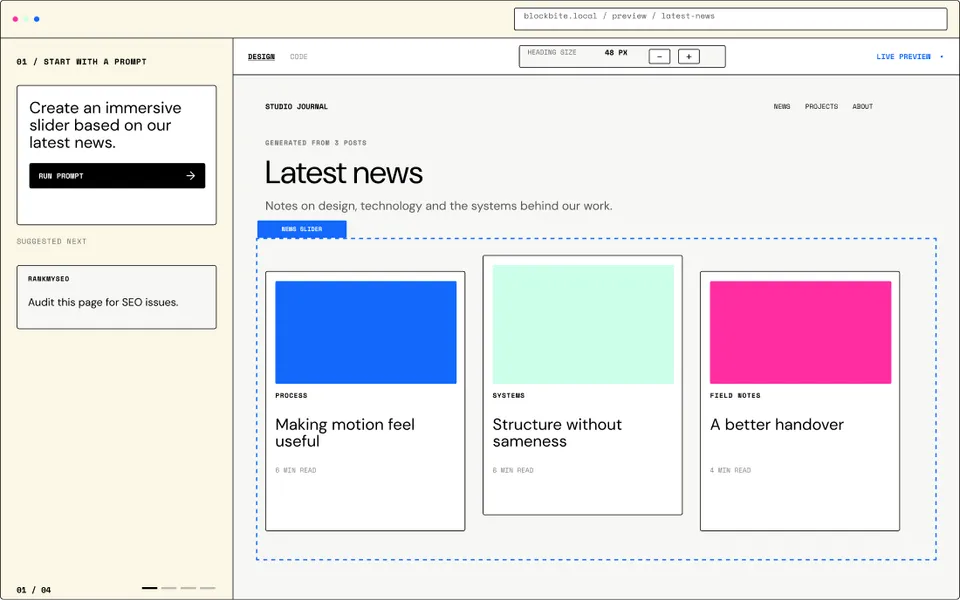Click the blue window control dot

[x=37, y=19]
